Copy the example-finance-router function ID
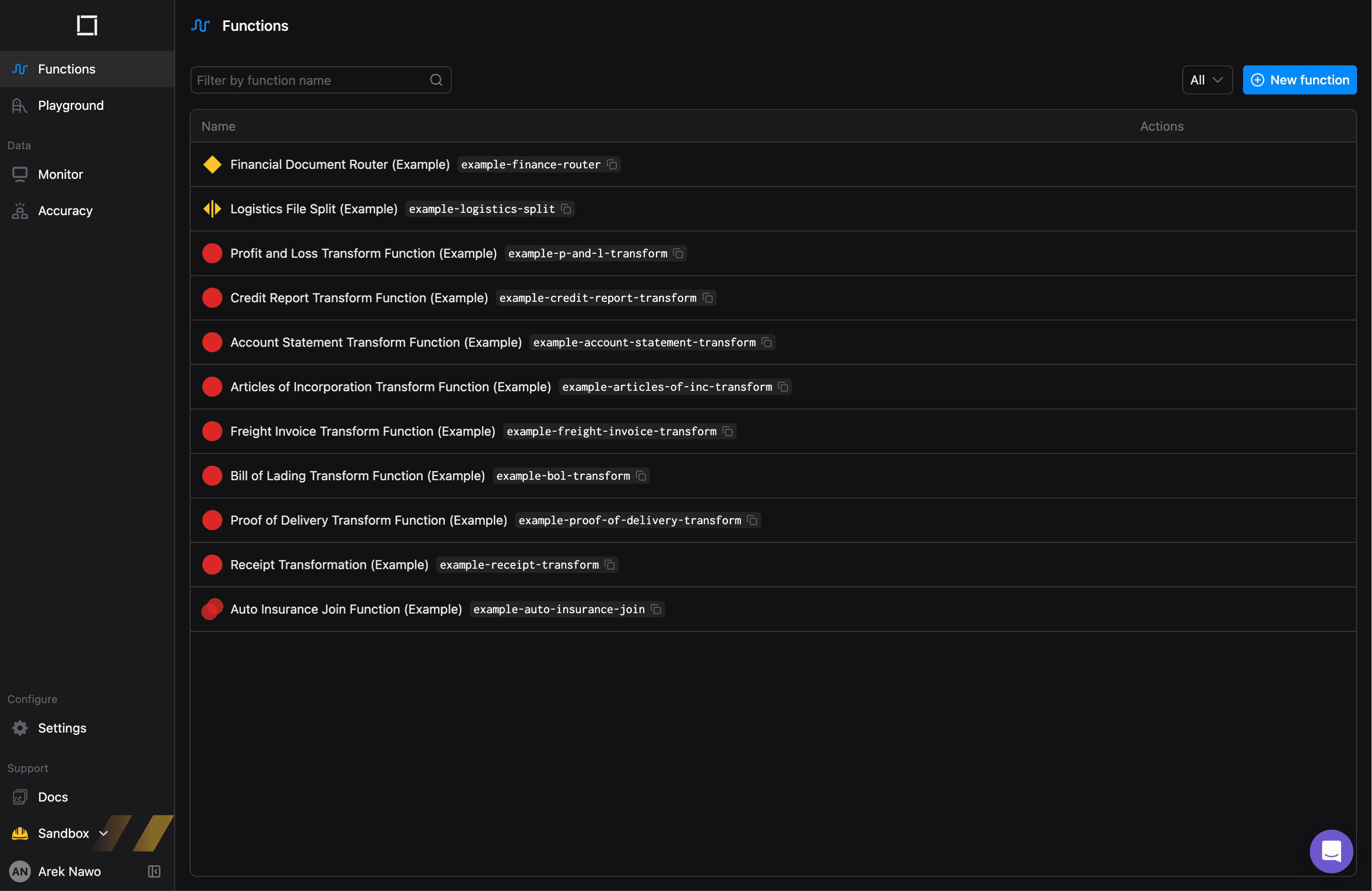This screenshot has width=1372, height=891. (612, 165)
